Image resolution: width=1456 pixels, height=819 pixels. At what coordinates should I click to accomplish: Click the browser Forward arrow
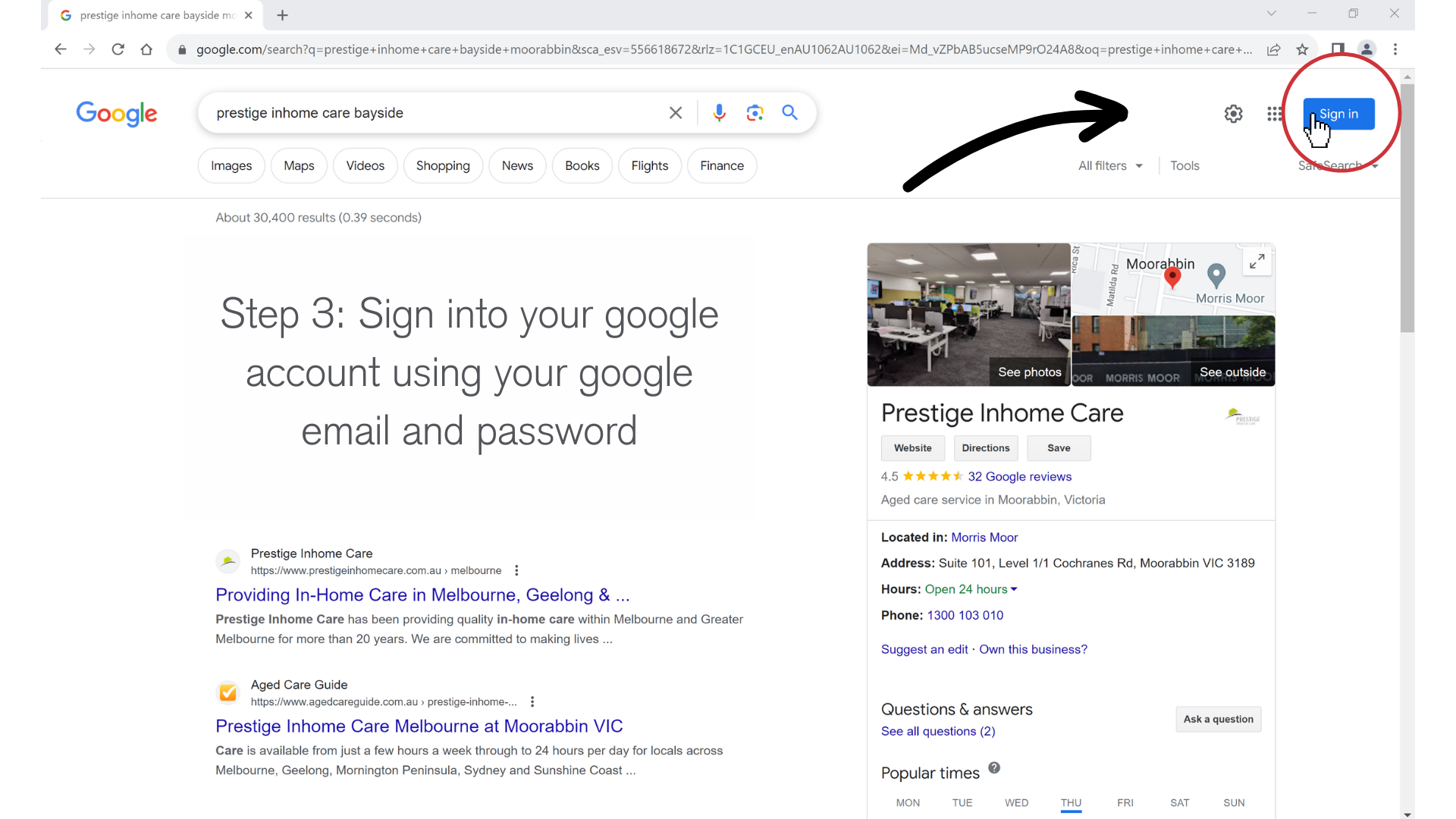89,49
